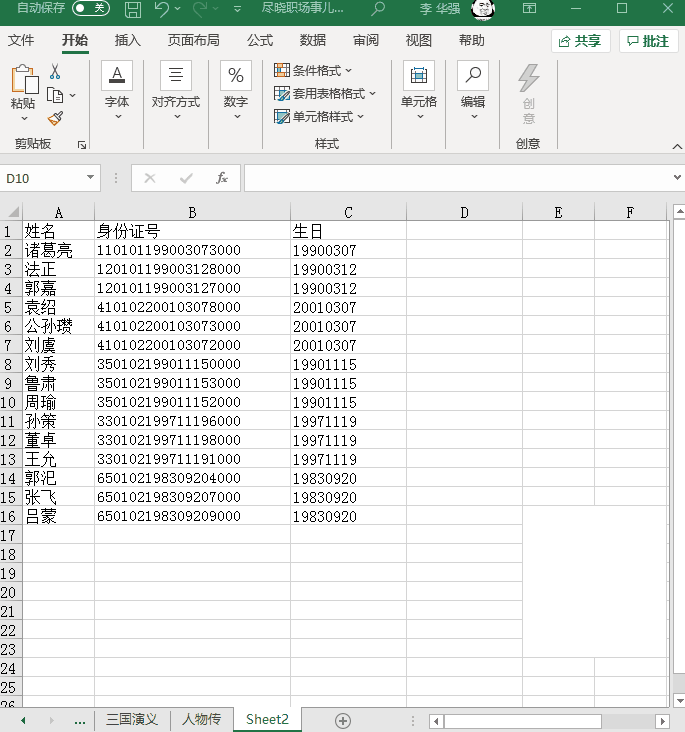
Task: Click the horizontal scrollbar thumb
Action: click(x=523, y=721)
